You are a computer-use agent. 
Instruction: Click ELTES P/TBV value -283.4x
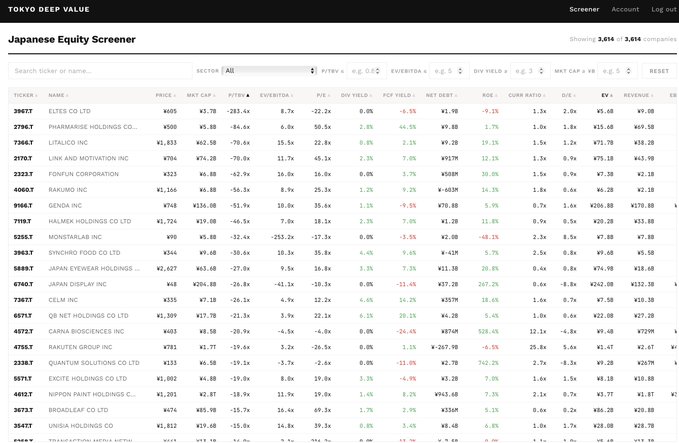point(238,111)
